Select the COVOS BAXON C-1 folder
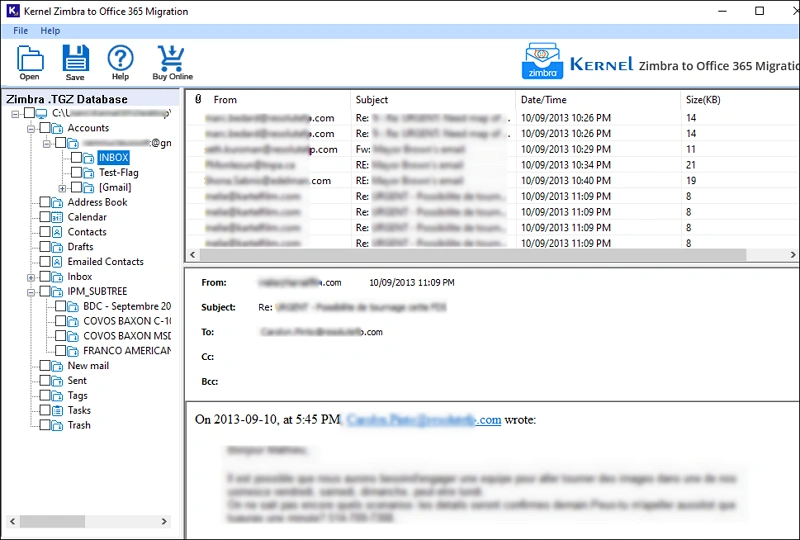This screenshot has height=540, width=800. [127, 321]
